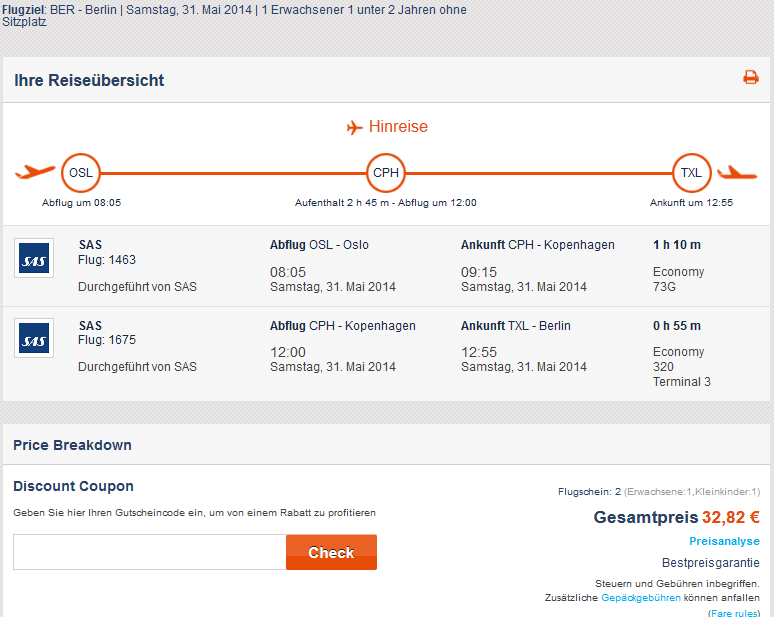774x622 pixels.
Task: Click the Bestpreisgarantie text
Action: click(x=711, y=563)
